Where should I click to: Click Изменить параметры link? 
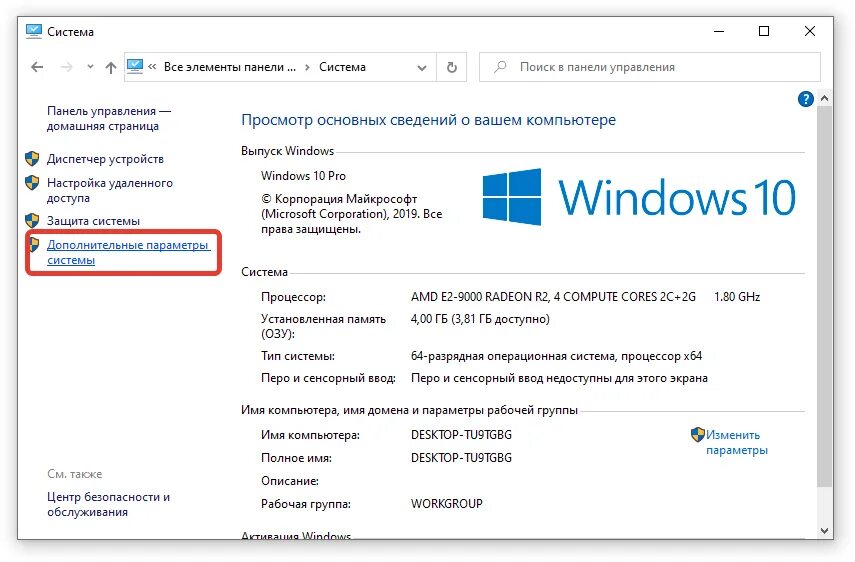737,443
